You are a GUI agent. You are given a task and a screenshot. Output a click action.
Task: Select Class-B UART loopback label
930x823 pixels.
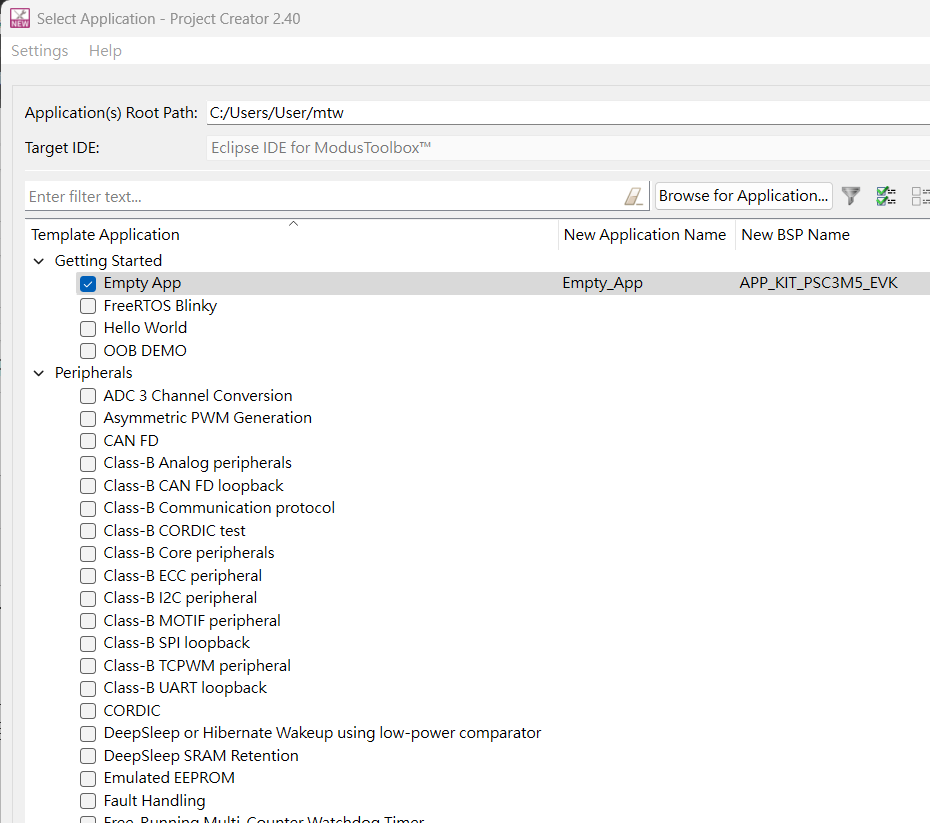tap(185, 688)
